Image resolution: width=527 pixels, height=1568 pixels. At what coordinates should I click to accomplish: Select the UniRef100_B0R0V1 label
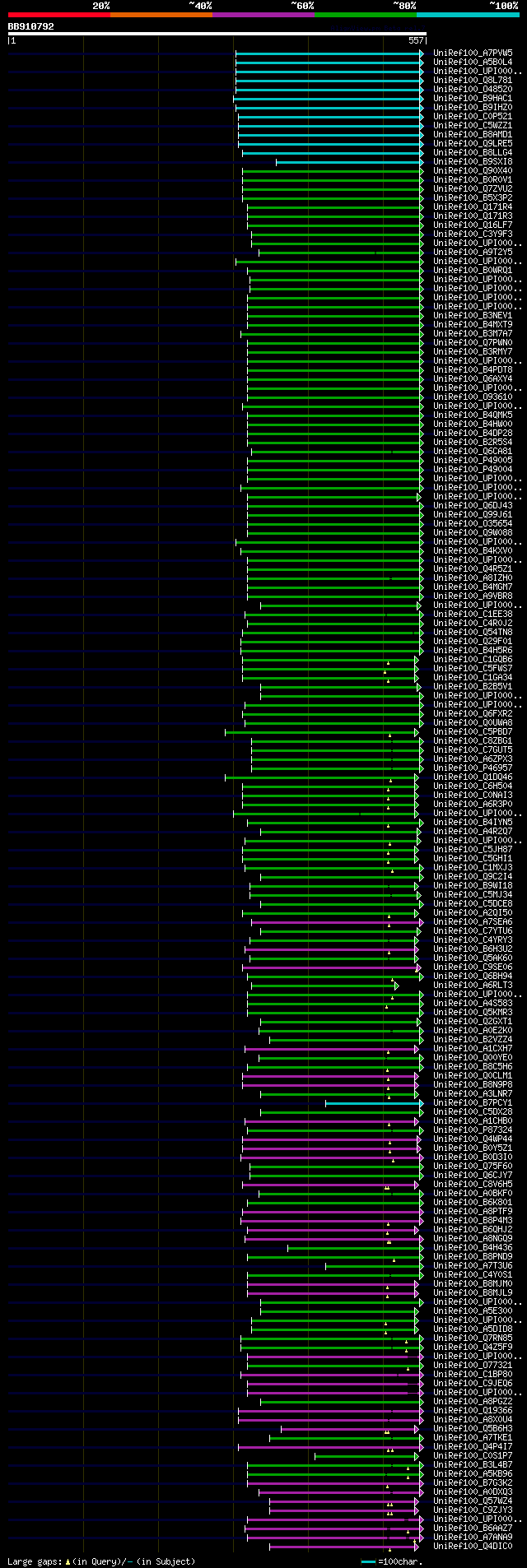(473, 179)
